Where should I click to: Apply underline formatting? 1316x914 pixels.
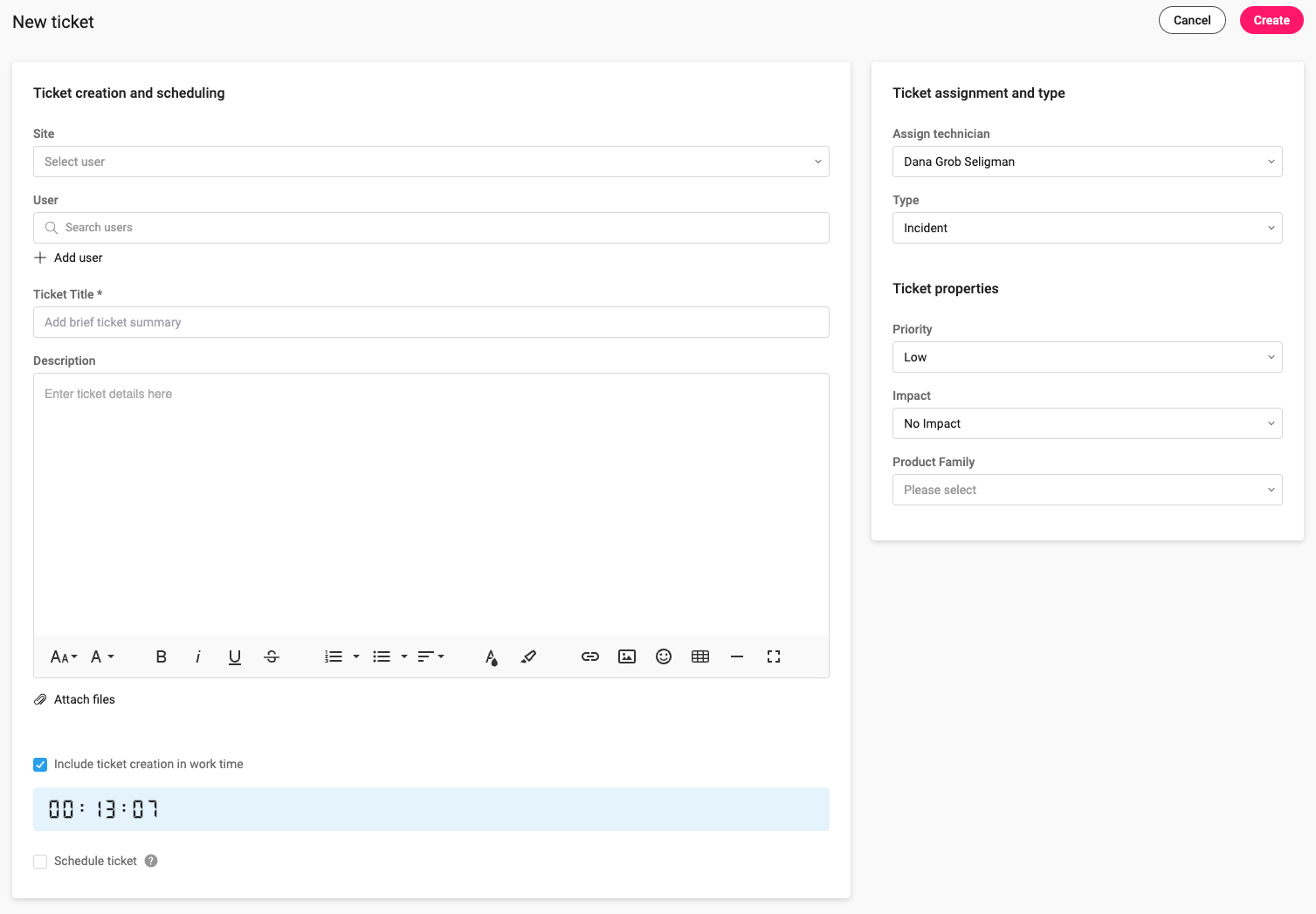(x=235, y=656)
